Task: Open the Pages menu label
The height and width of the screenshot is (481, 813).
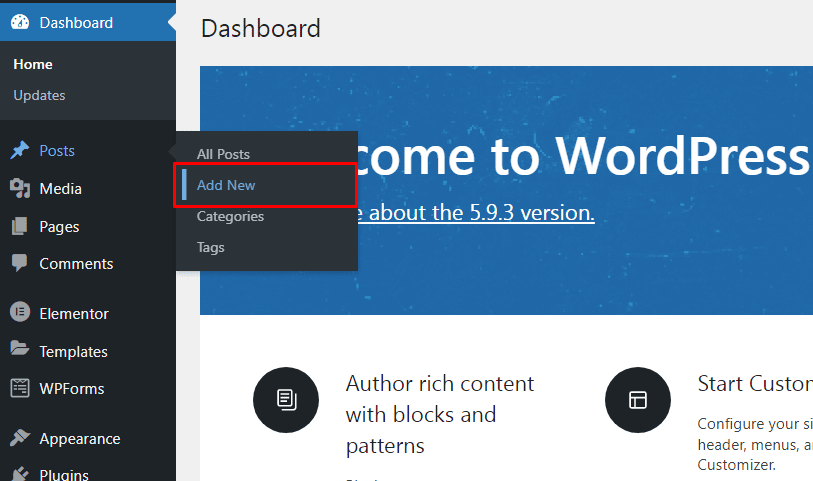Action: pos(60,227)
